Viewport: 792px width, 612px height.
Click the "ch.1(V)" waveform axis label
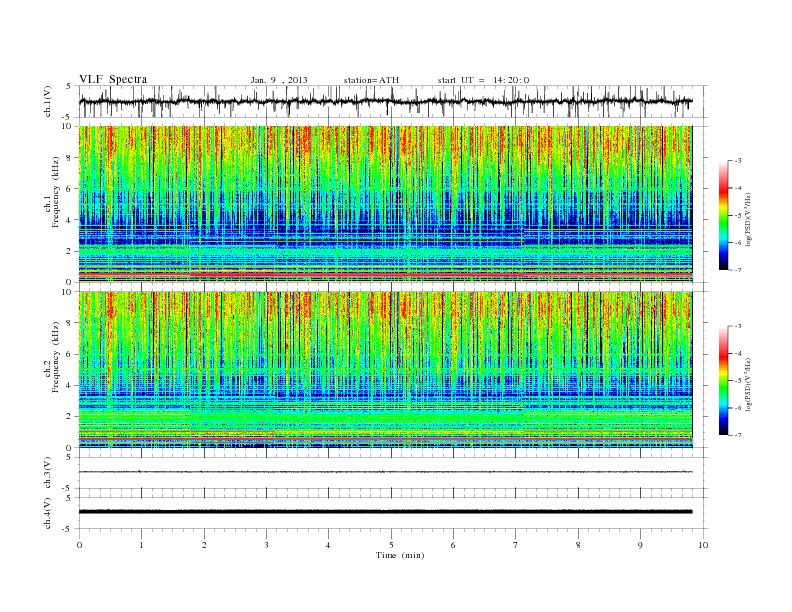[x=48, y=101]
